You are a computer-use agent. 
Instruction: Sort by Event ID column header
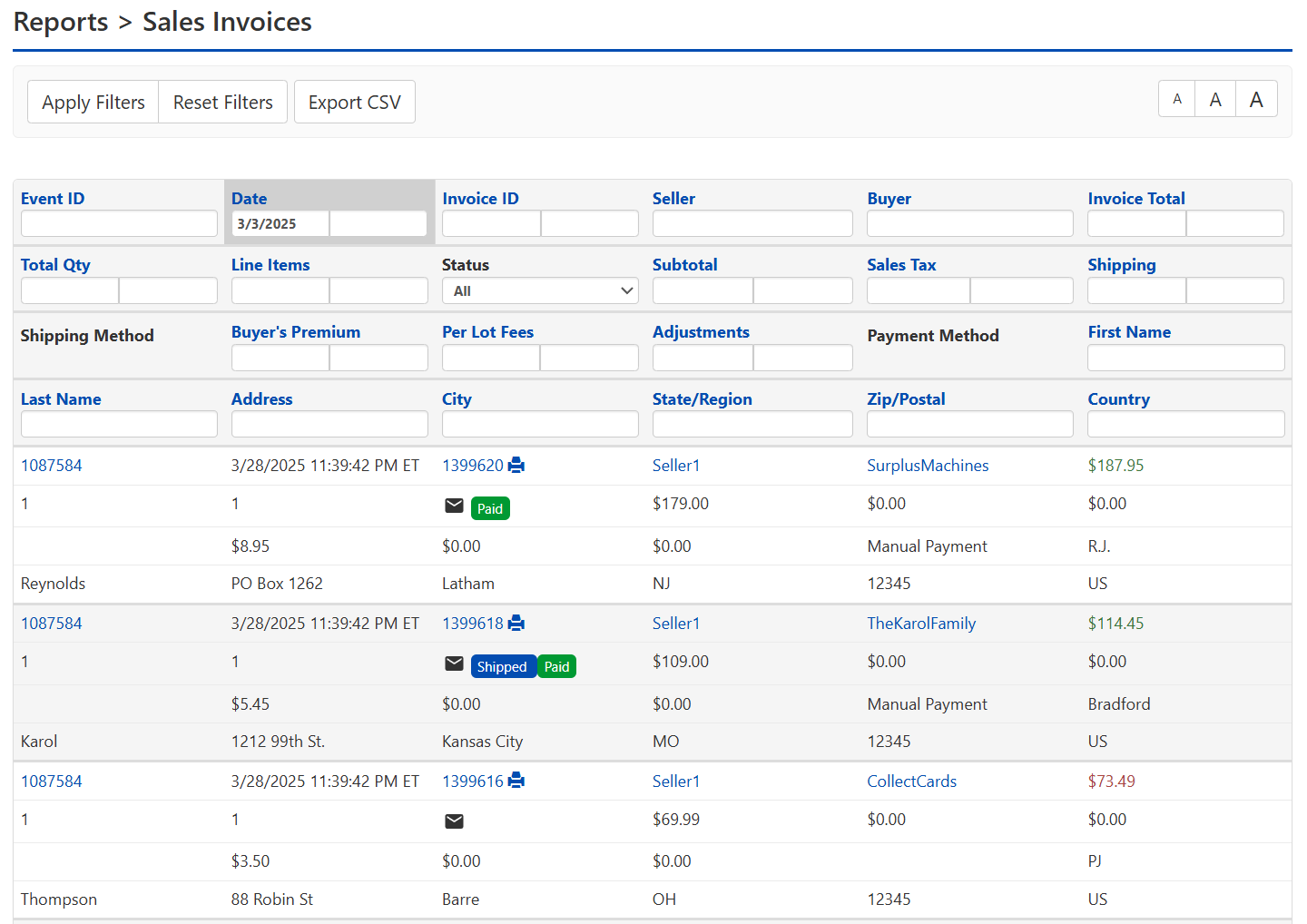pos(53,199)
